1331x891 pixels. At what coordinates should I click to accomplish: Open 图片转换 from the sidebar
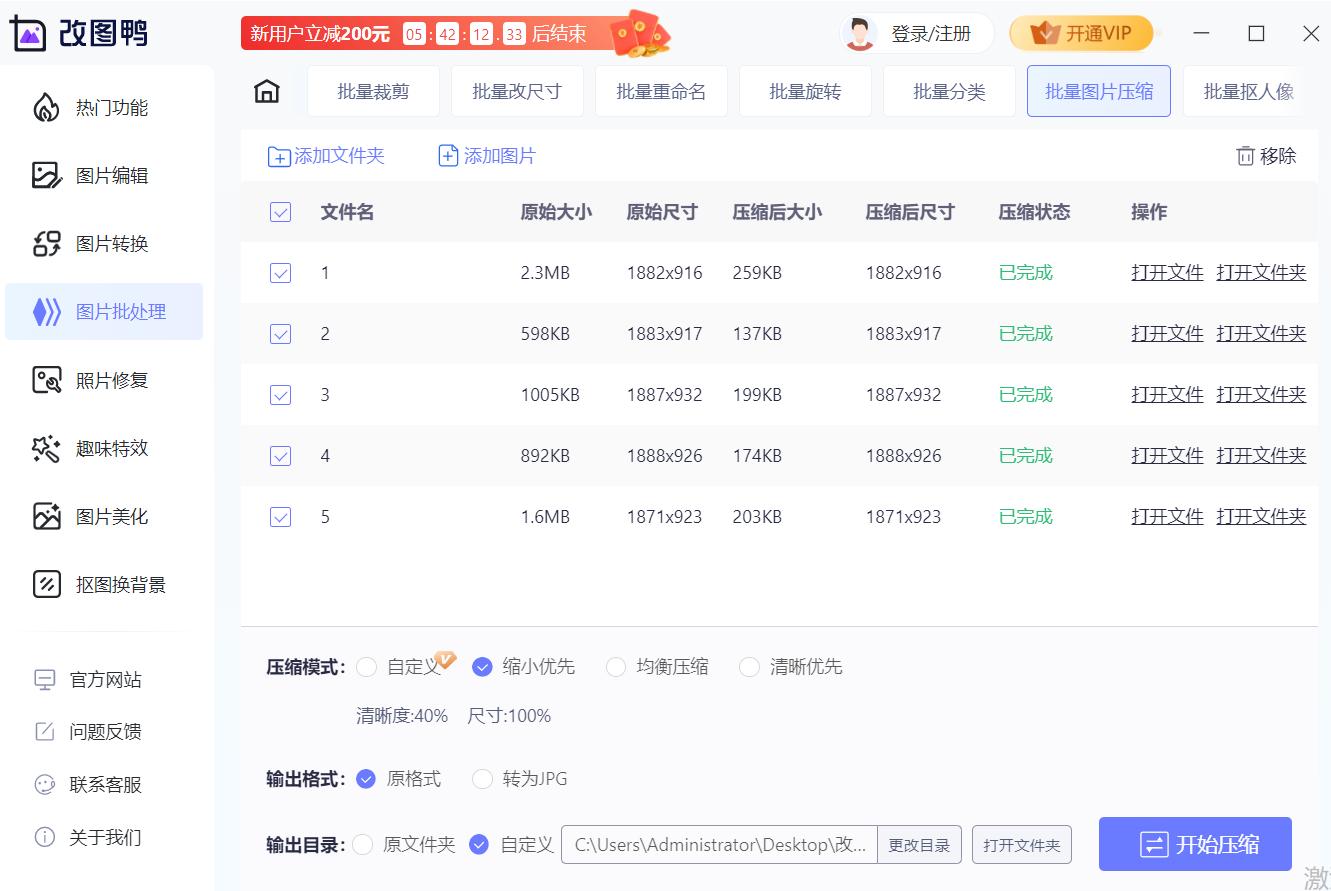point(47,243)
